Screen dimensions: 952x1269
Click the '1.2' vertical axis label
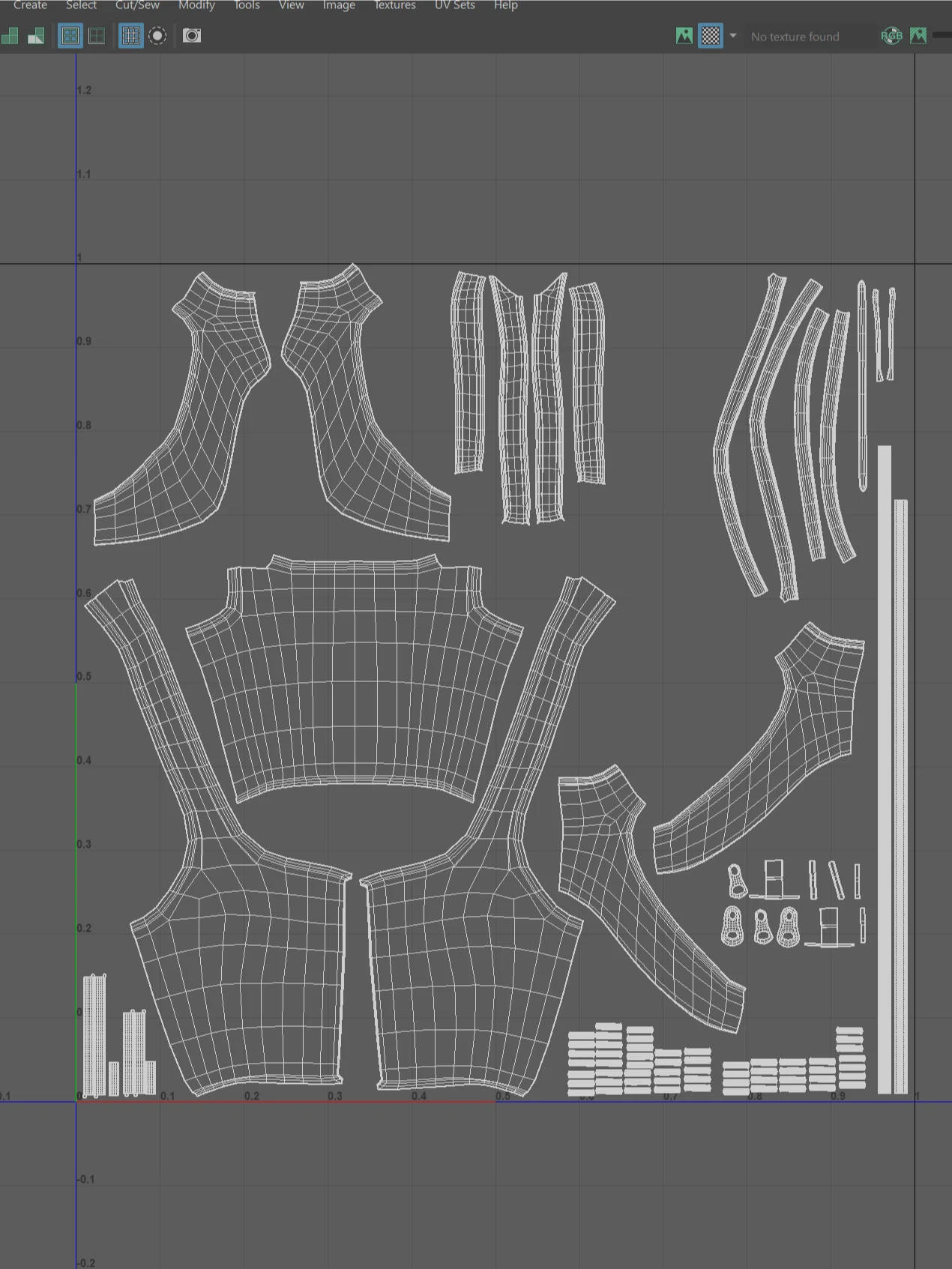point(84,90)
